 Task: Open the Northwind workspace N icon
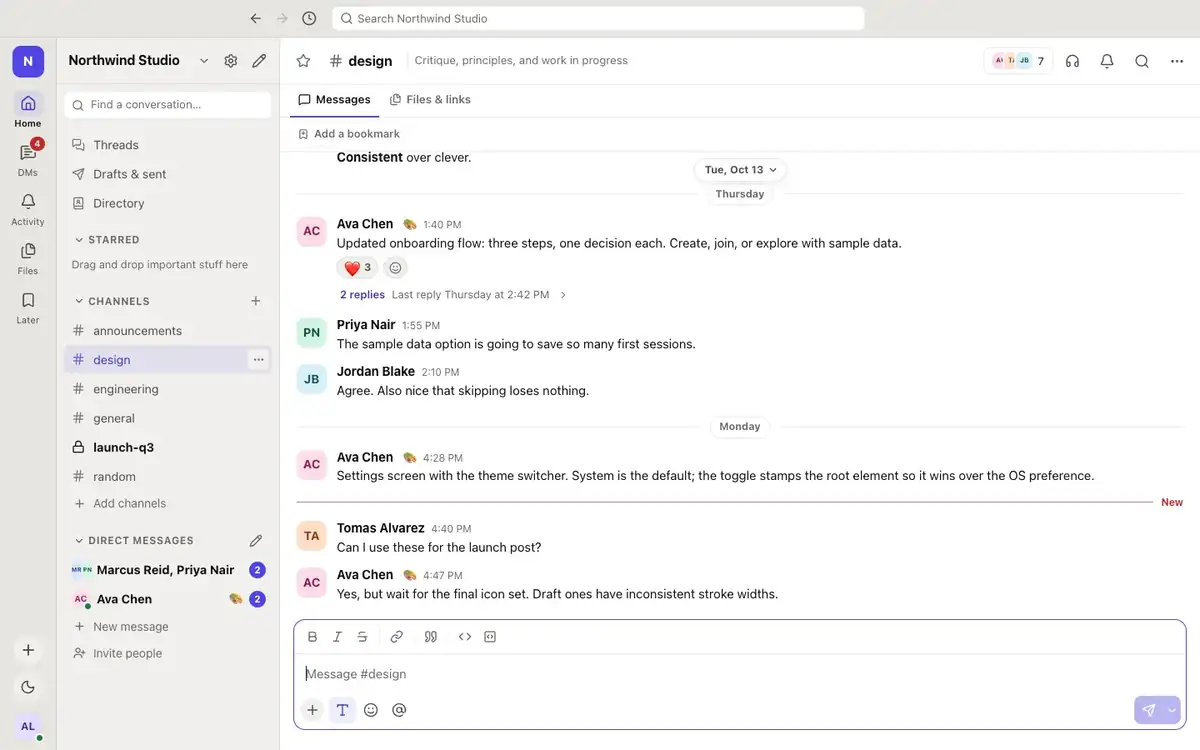(x=28, y=61)
